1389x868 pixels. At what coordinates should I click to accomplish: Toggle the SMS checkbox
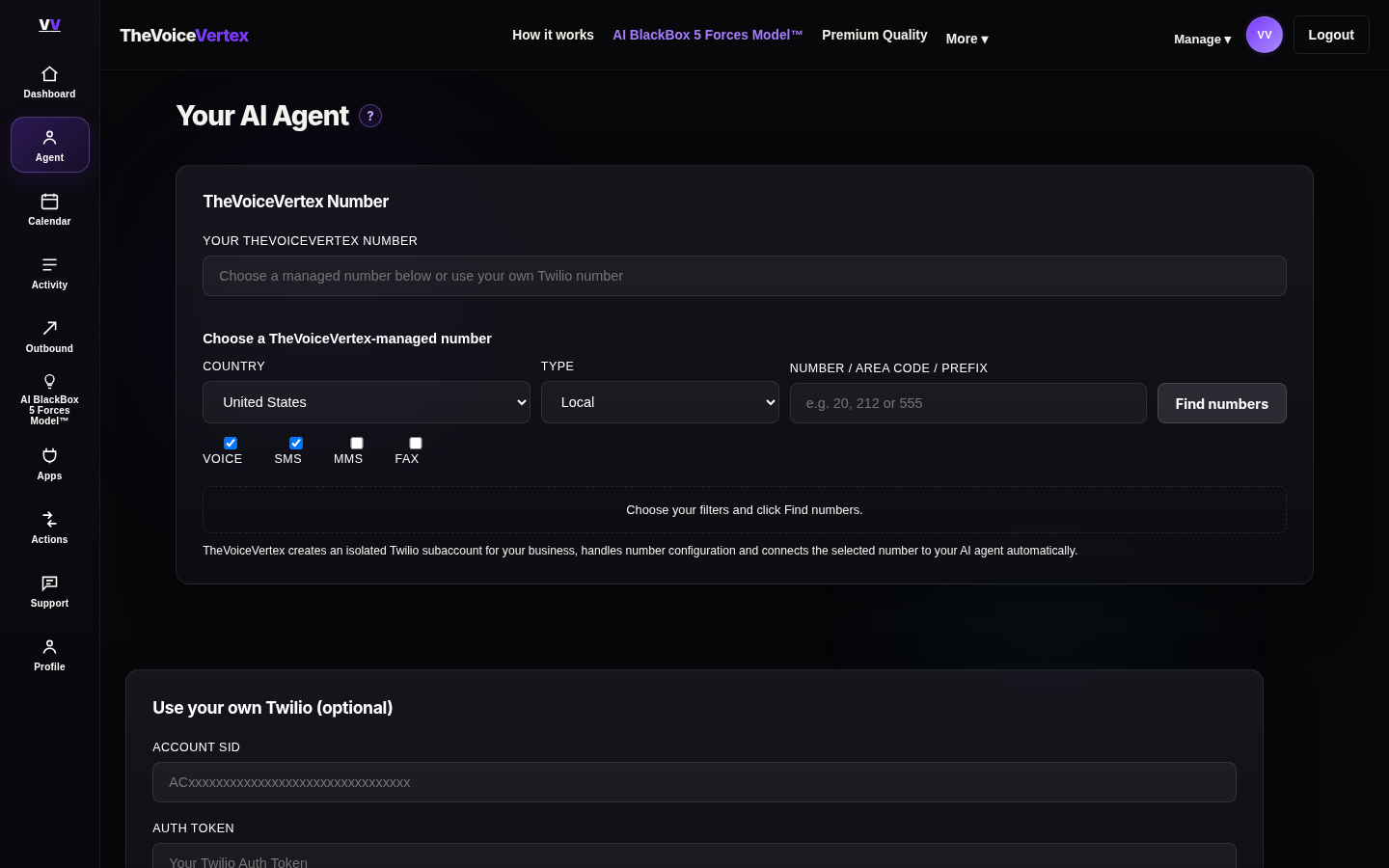tap(296, 444)
